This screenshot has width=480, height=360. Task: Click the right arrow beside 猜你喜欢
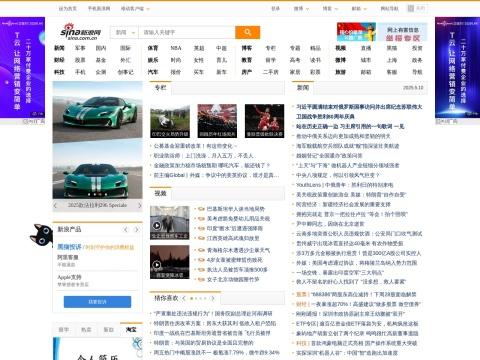tap(213, 298)
